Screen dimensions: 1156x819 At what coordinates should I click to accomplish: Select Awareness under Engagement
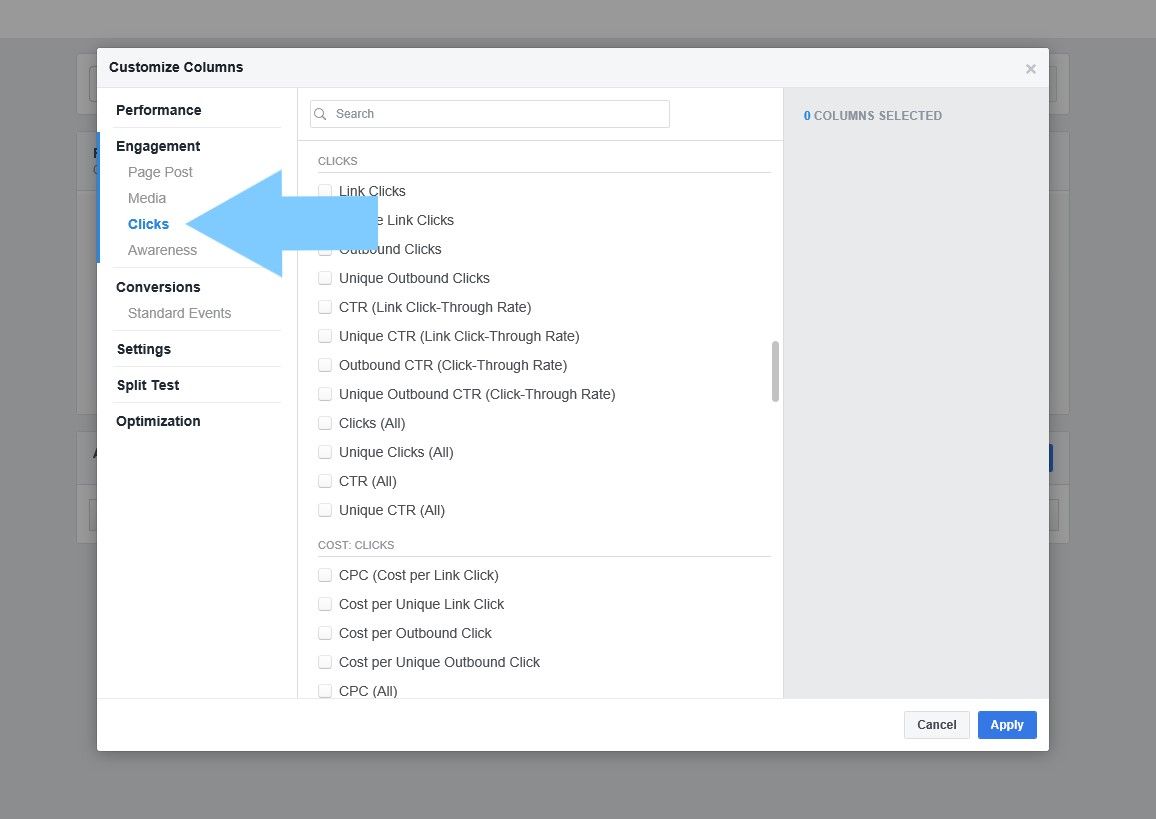tap(162, 250)
